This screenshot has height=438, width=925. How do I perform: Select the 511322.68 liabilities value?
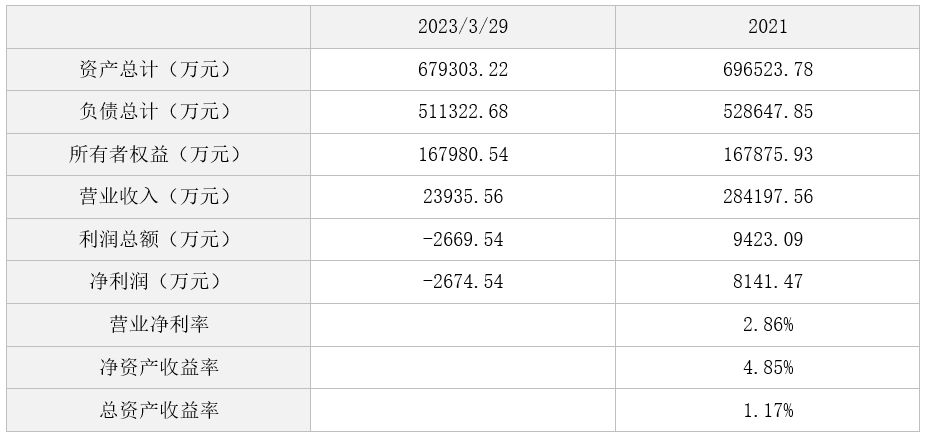pos(462,112)
